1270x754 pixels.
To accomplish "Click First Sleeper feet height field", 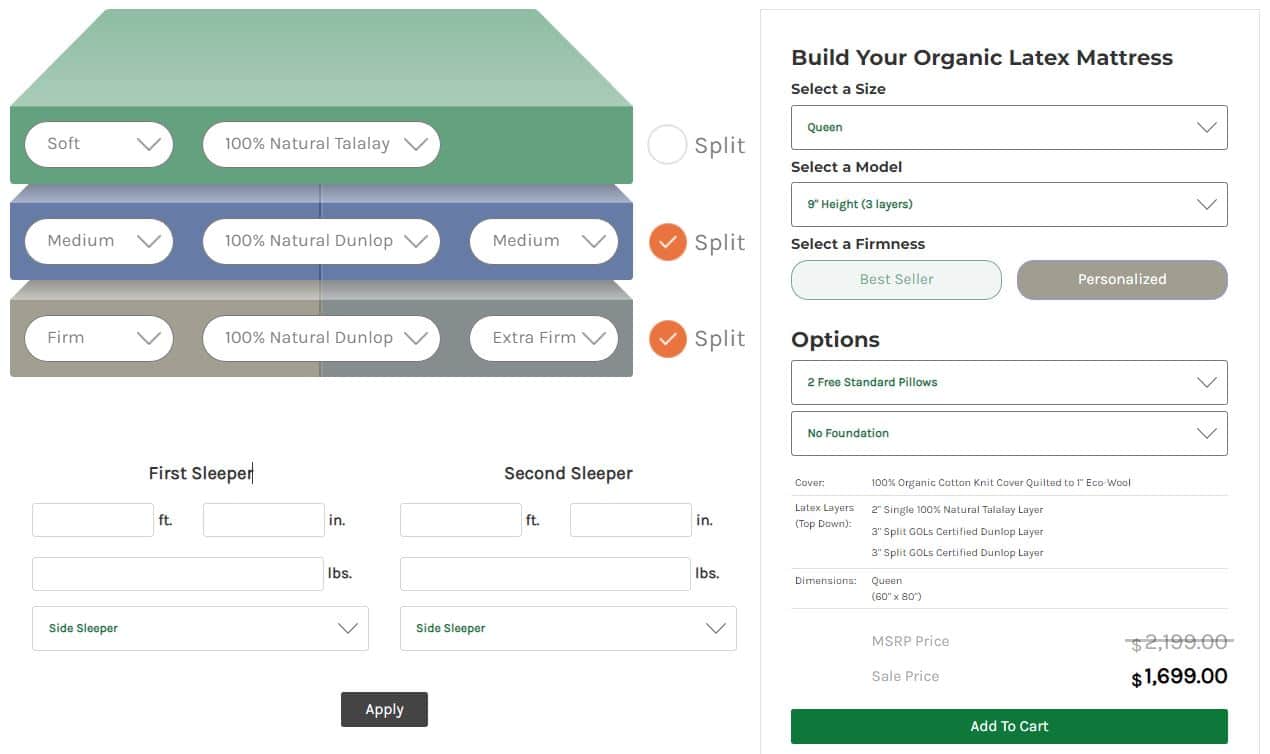I will tap(93, 520).
